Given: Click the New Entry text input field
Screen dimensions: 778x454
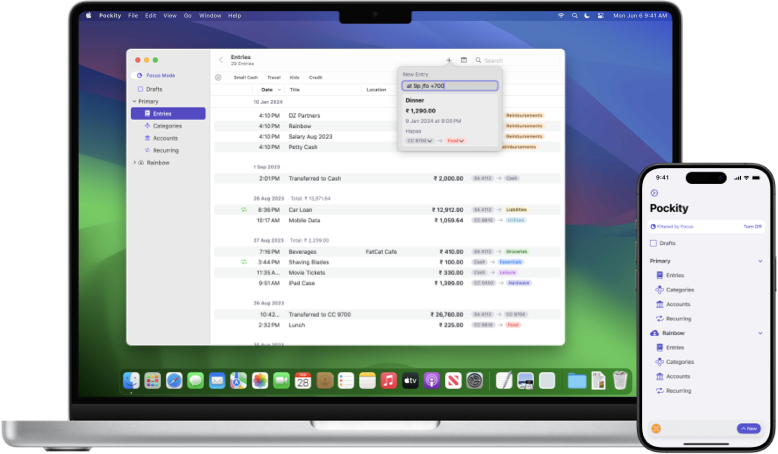Looking at the screenshot, I should (450, 86).
